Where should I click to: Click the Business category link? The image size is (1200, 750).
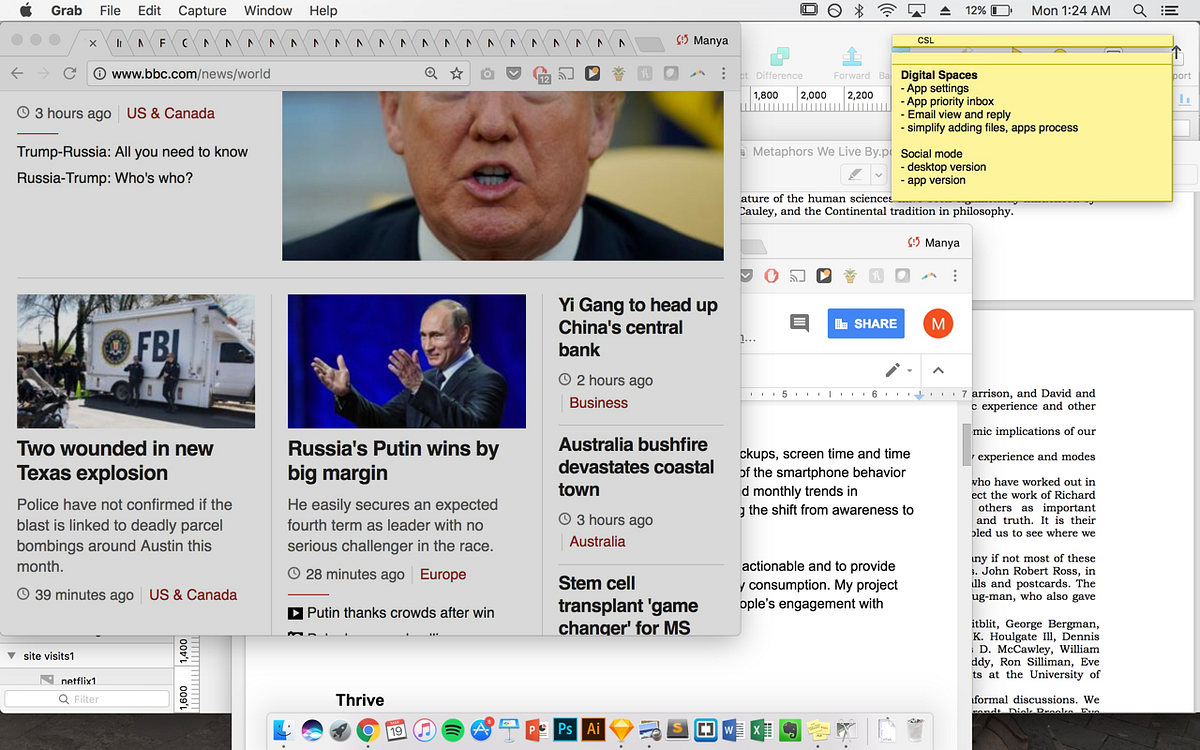598,403
